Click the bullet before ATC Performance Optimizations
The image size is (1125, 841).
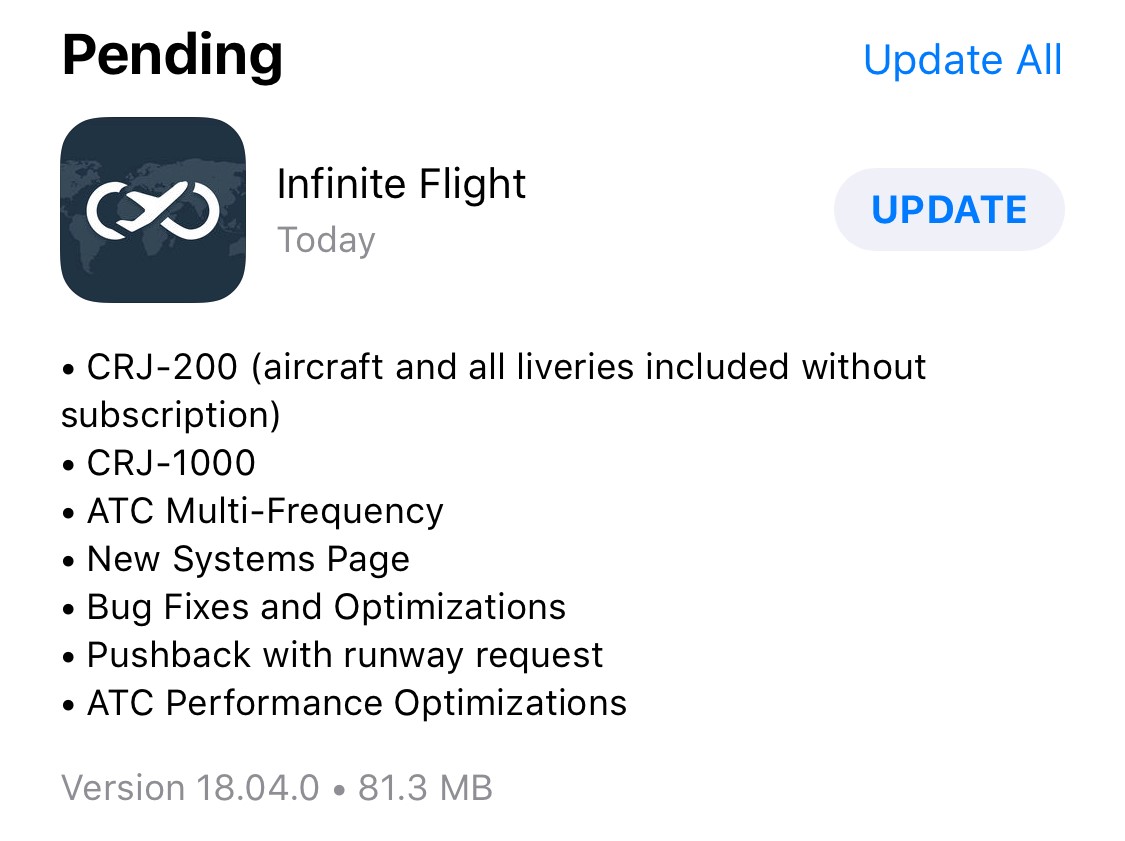pos(69,705)
